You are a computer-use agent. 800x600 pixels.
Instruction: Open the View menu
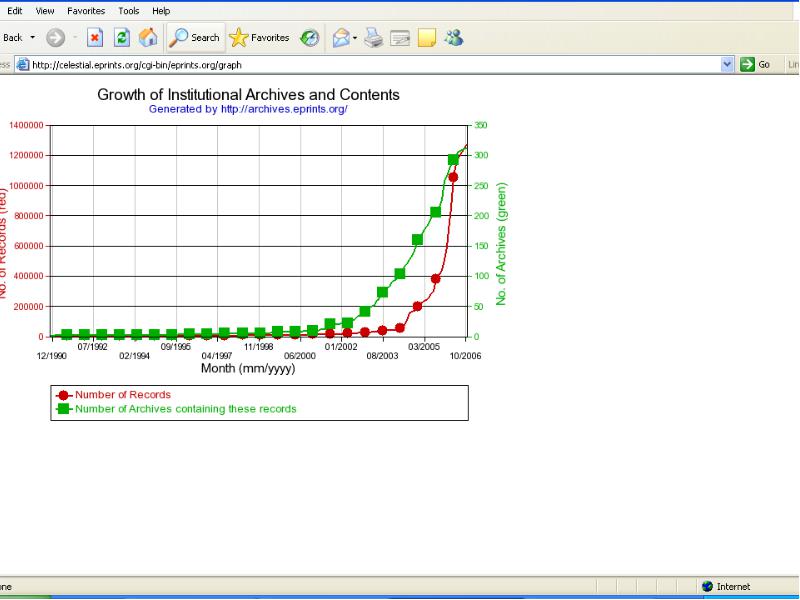coord(45,11)
